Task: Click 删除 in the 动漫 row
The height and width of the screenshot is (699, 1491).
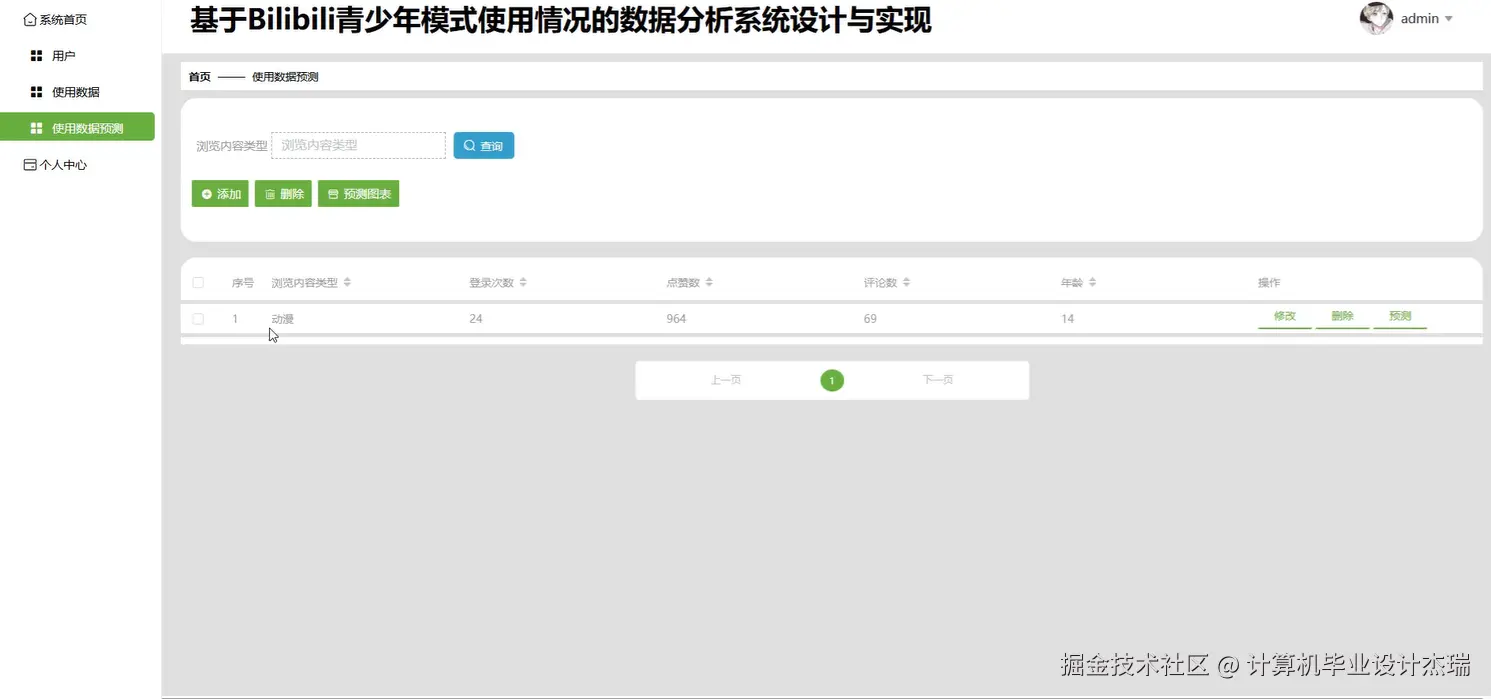Action: (1342, 317)
